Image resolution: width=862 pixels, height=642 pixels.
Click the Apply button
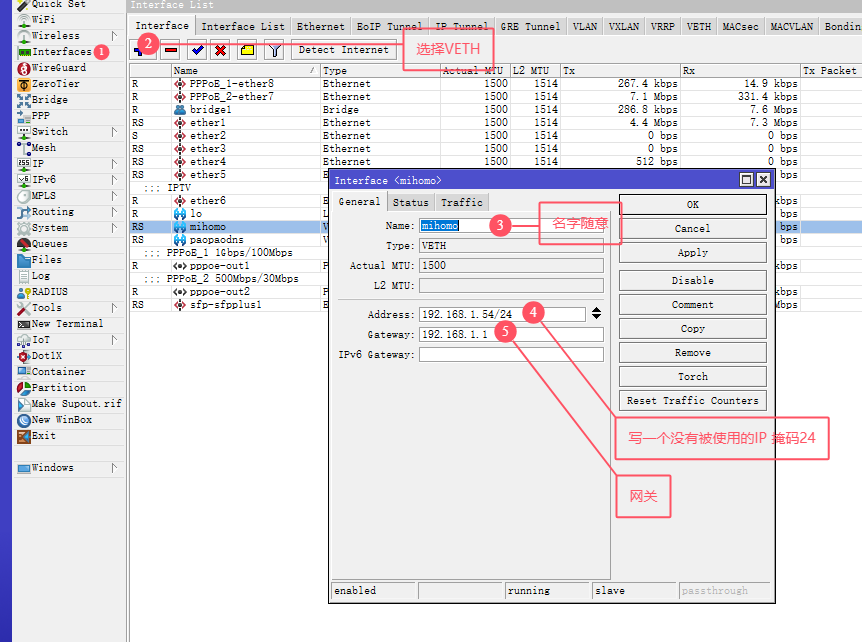[693, 252]
